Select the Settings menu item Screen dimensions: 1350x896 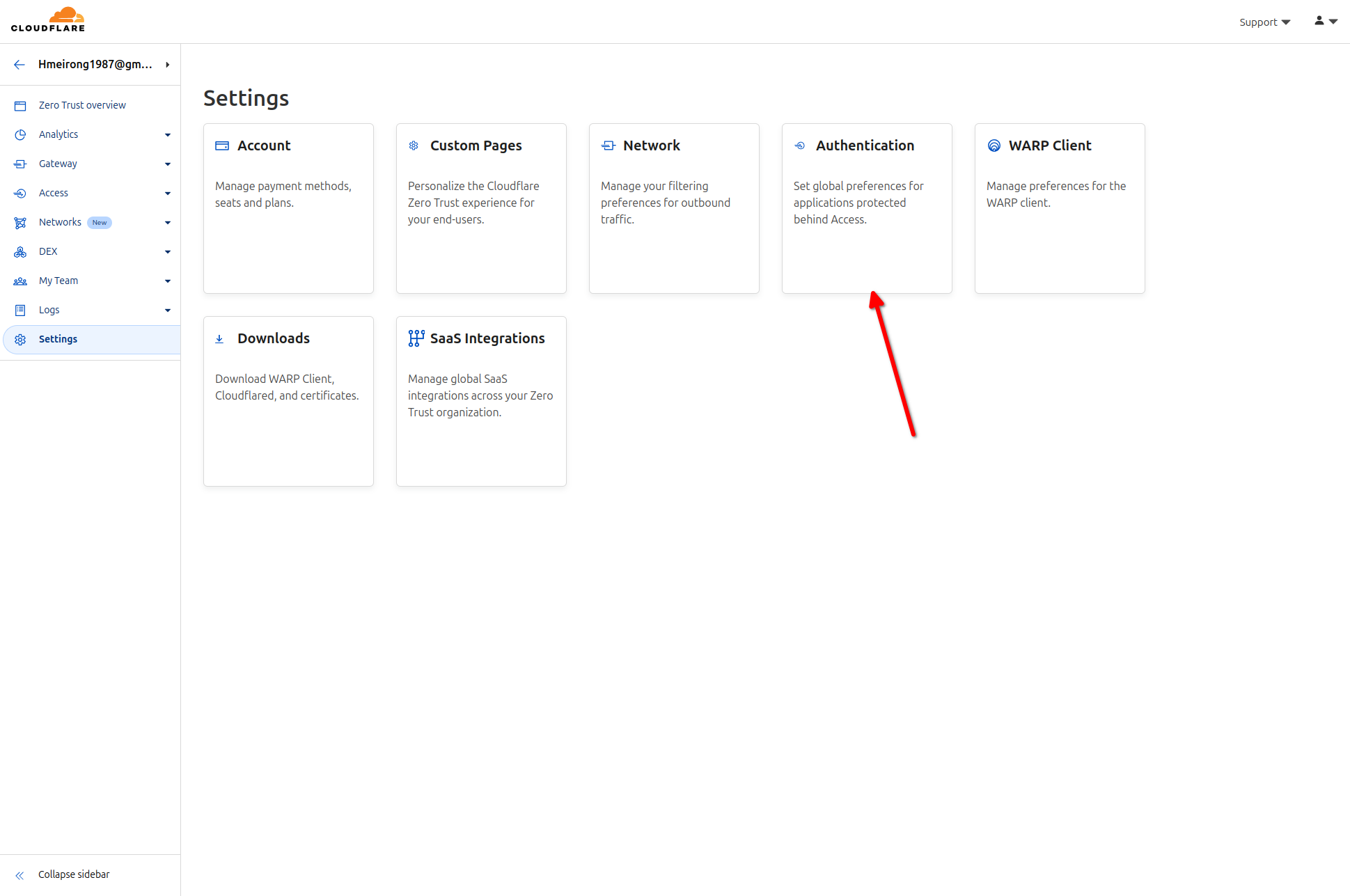tap(58, 339)
